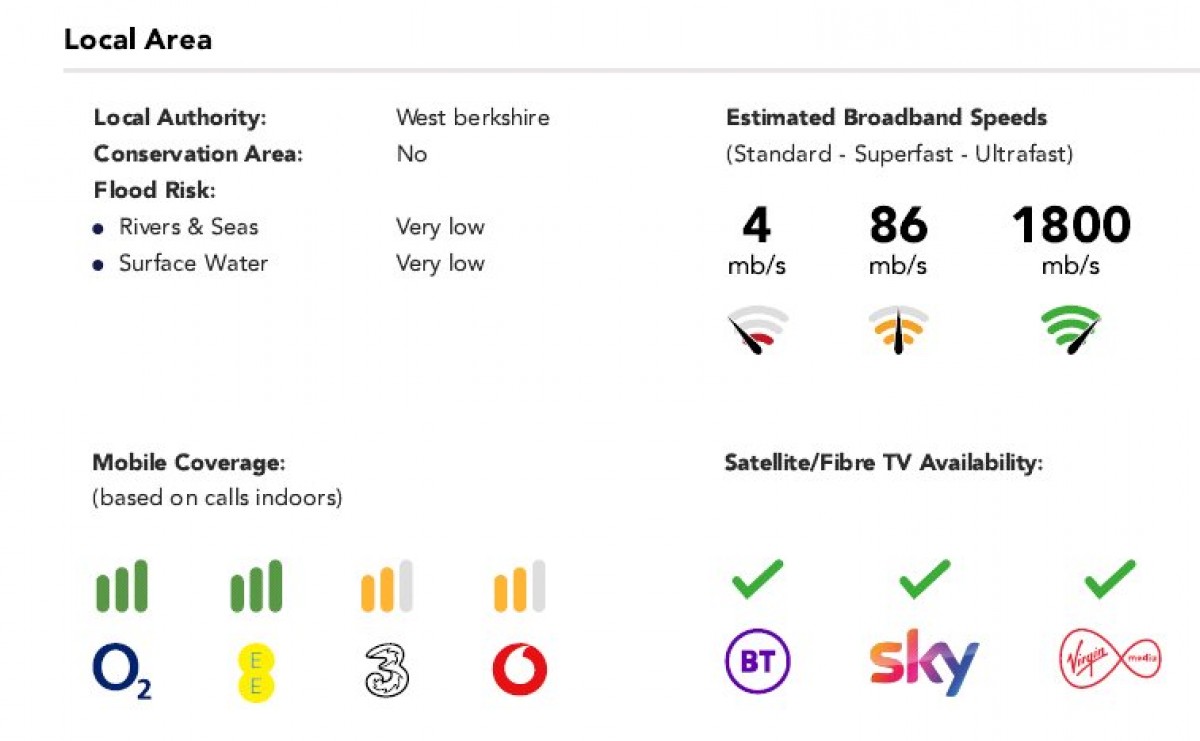Select the Sky TV logo
1200x741 pixels.
click(x=924, y=662)
